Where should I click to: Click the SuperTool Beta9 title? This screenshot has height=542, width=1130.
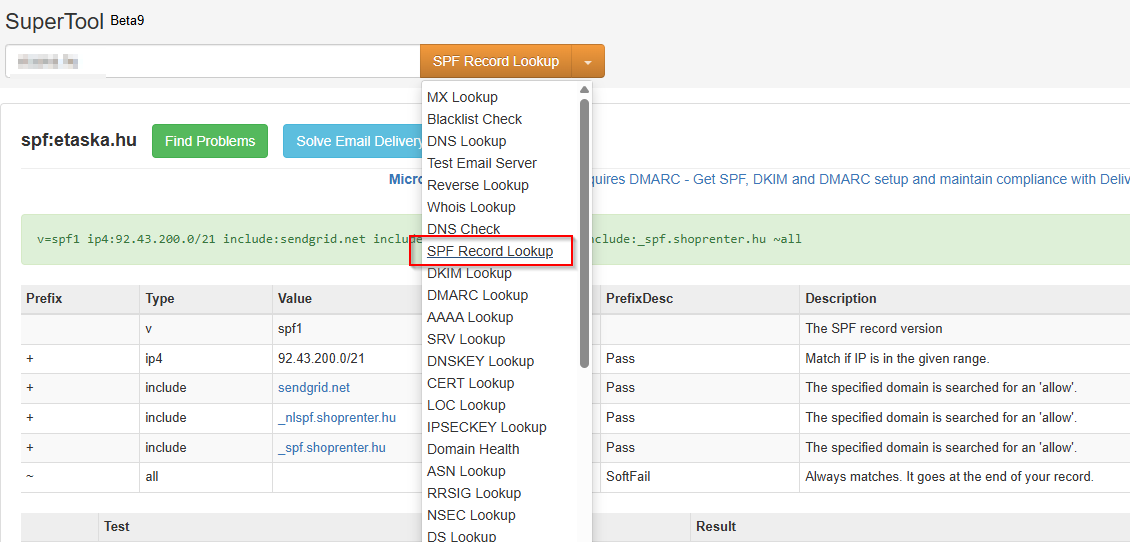click(x=75, y=21)
